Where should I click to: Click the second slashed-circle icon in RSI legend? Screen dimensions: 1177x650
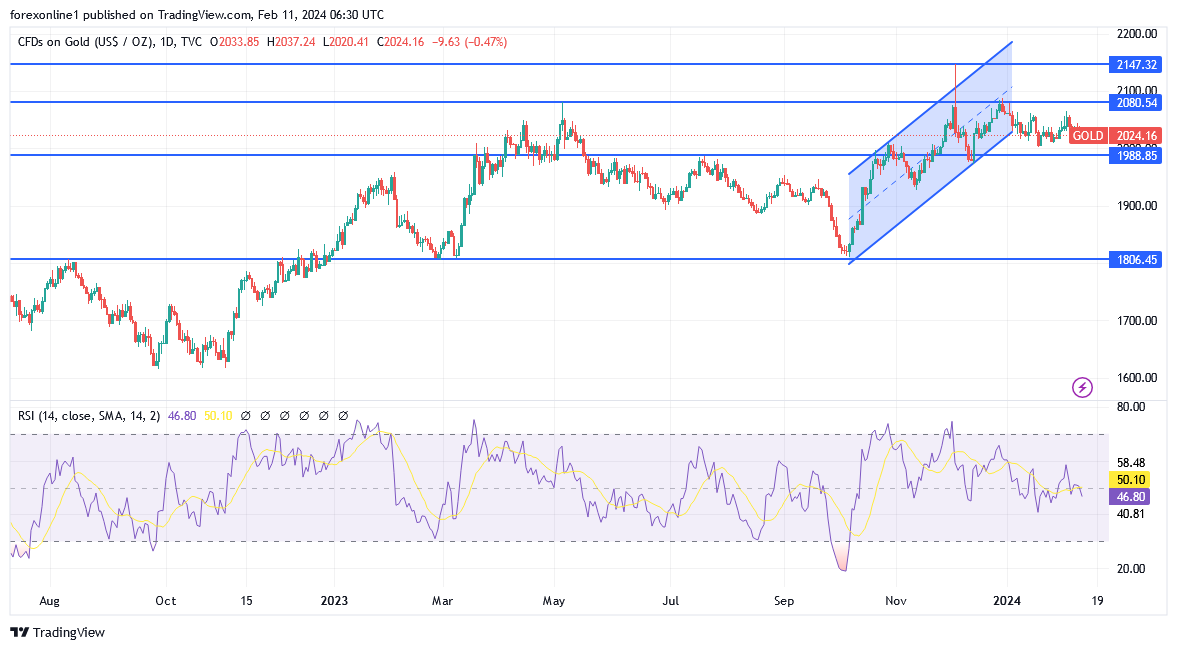coord(265,414)
